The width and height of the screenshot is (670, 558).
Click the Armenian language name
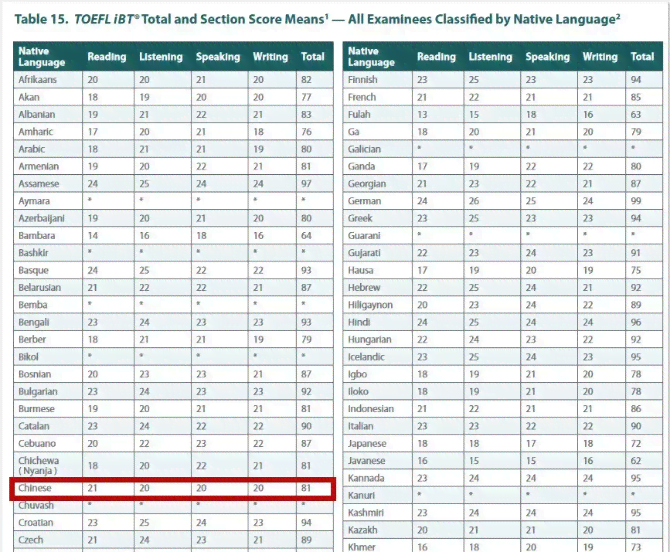pos(38,166)
